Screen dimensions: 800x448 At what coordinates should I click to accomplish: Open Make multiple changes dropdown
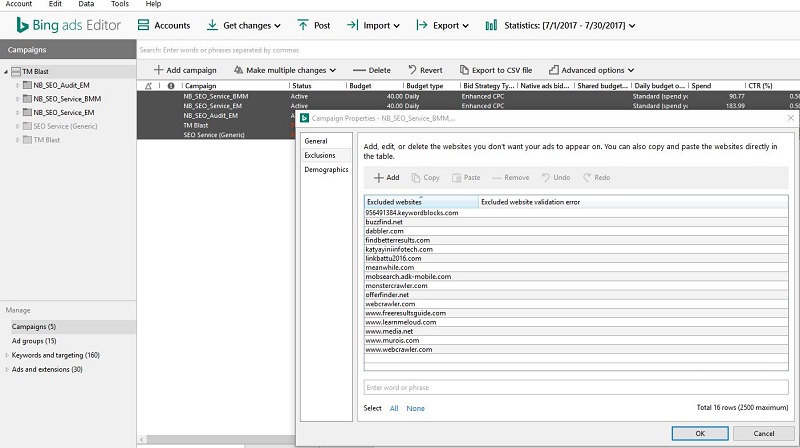click(x=285, y=70)
